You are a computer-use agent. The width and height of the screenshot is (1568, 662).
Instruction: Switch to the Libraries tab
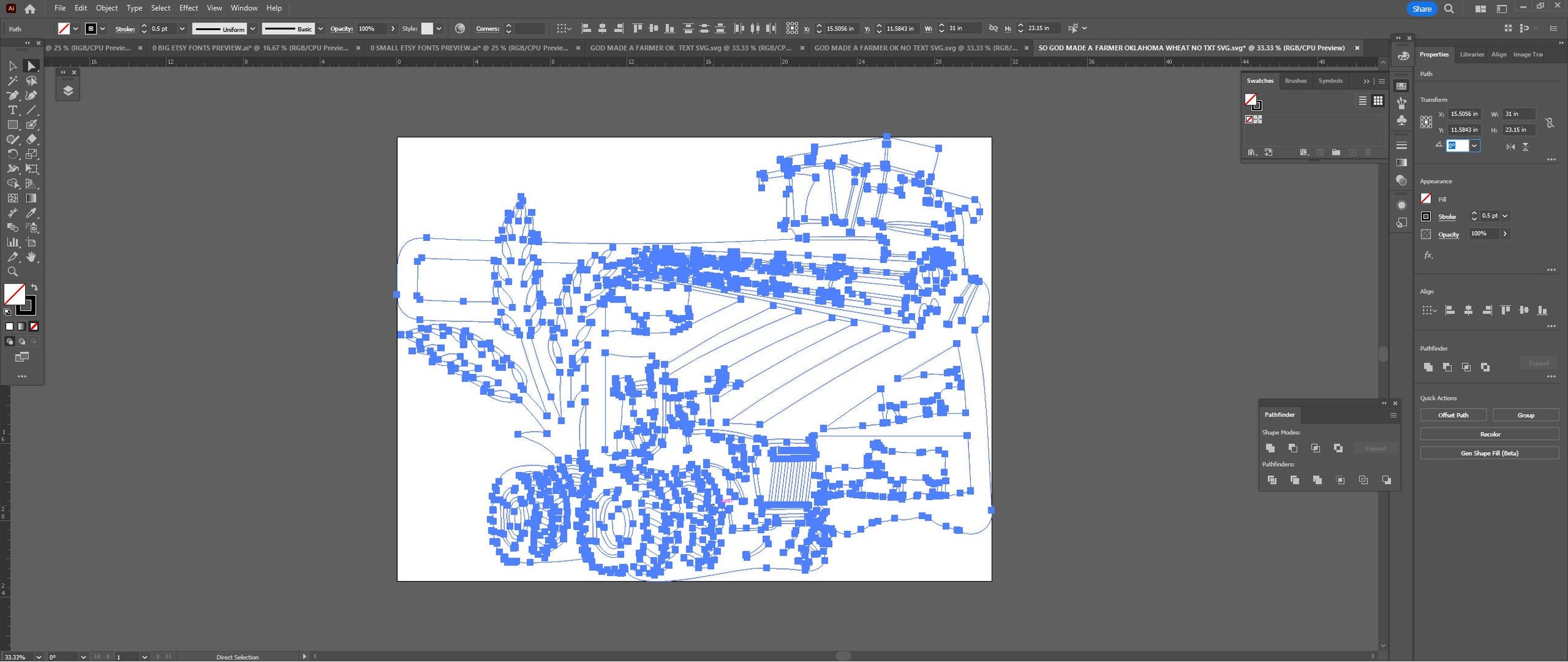(x=1471, y=55)
